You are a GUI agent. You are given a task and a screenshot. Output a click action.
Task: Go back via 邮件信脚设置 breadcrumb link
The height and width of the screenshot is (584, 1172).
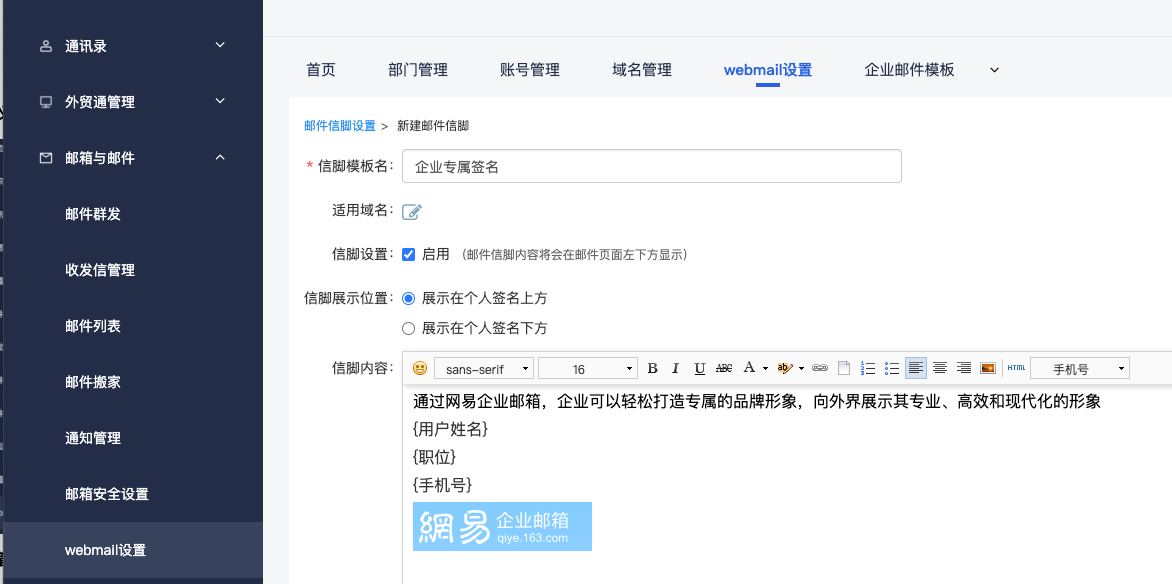click(339, 126)
